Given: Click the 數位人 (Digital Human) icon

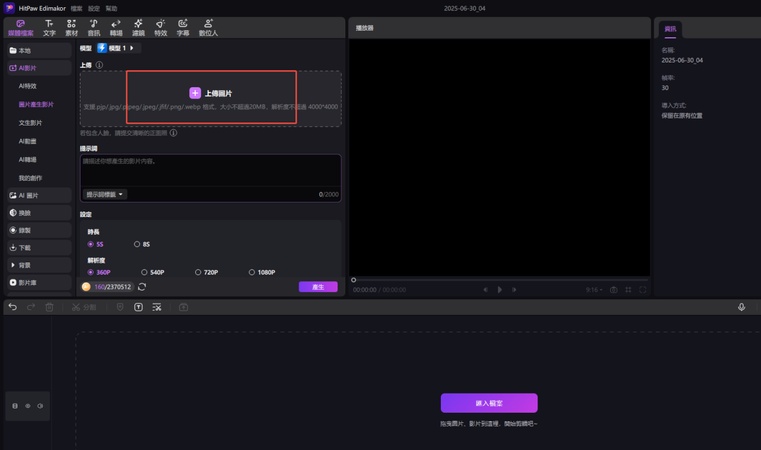Looking at the screenshot, I should point(208,27).
